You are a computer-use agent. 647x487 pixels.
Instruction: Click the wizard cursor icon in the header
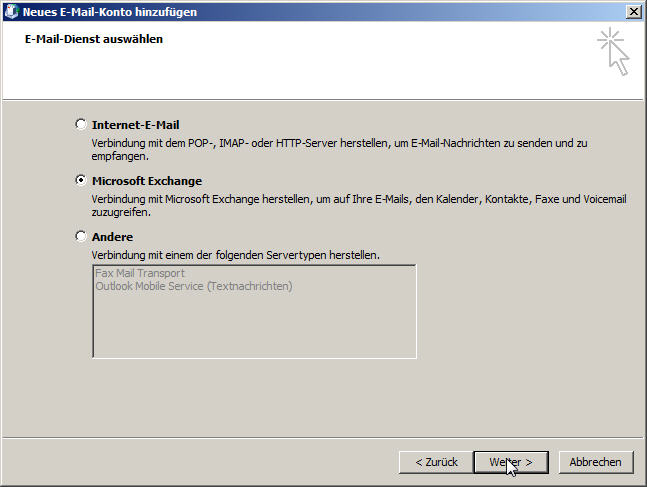point(614,52)
